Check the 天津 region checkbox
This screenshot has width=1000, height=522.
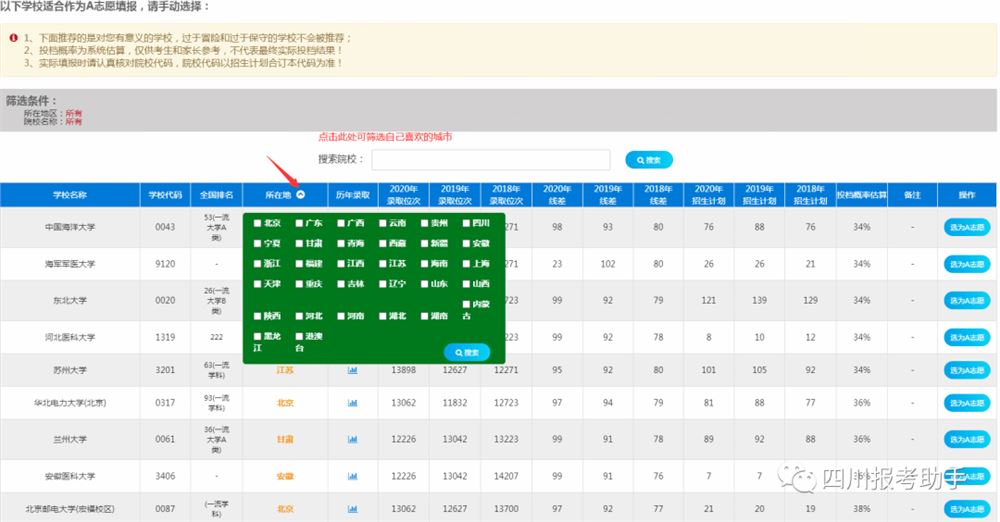[x=258, y=284]
